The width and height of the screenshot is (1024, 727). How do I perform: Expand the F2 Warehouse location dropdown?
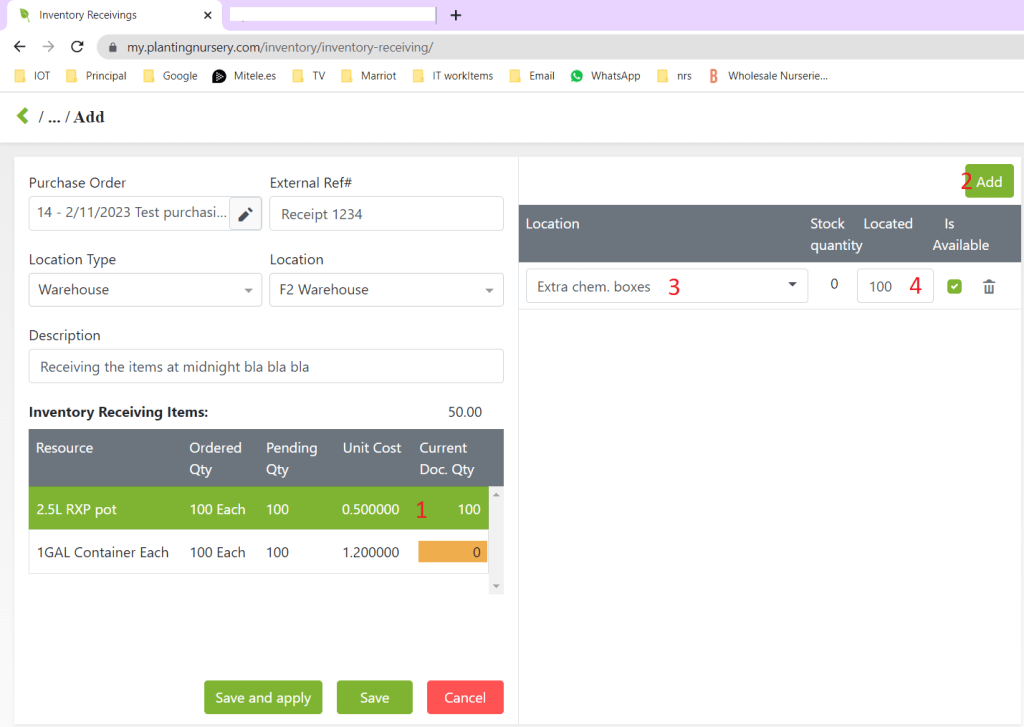pyautogui.click(x=386, y=290)
